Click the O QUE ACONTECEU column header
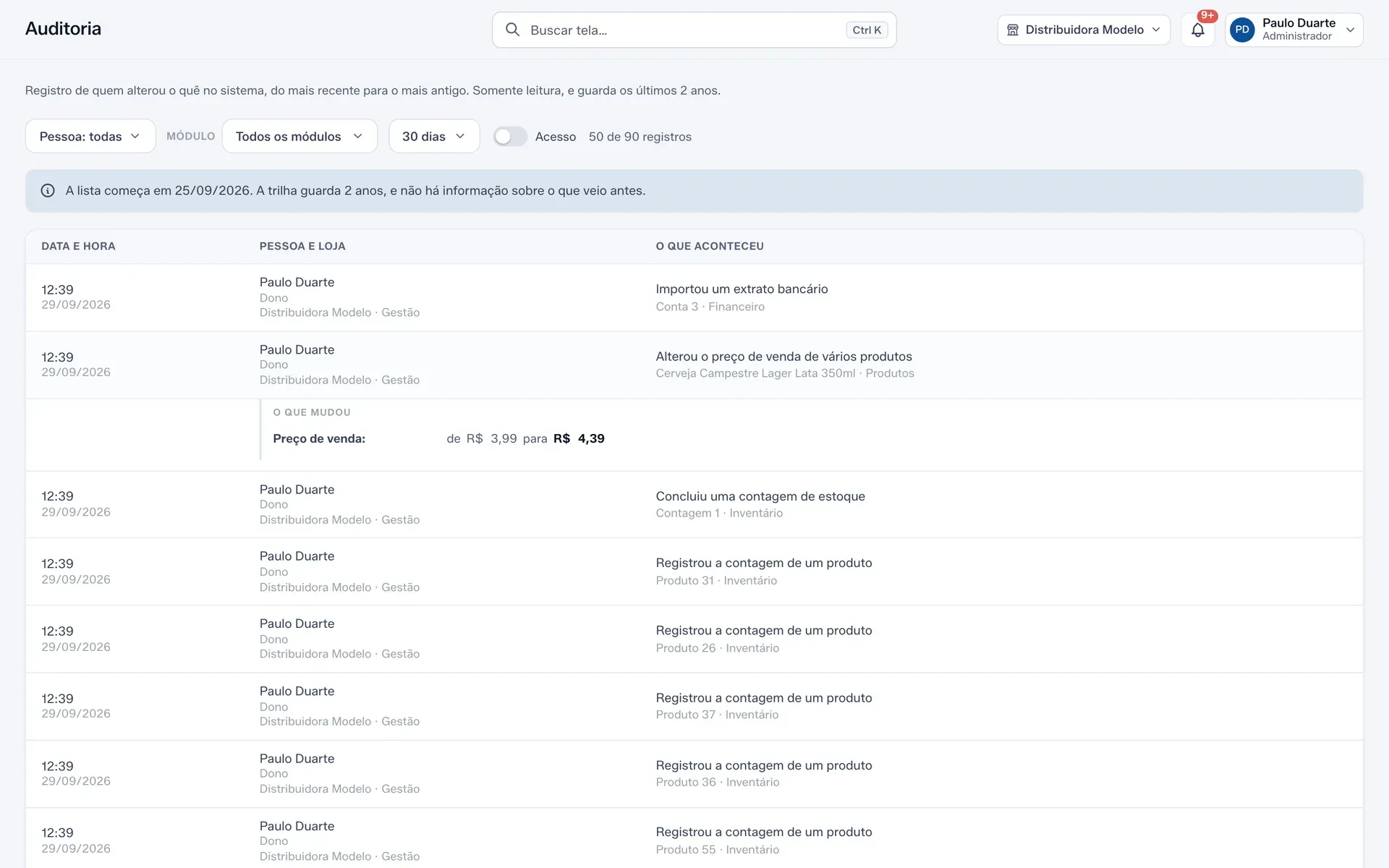Viewport: 1389px width, 868px height. [710, 247]
